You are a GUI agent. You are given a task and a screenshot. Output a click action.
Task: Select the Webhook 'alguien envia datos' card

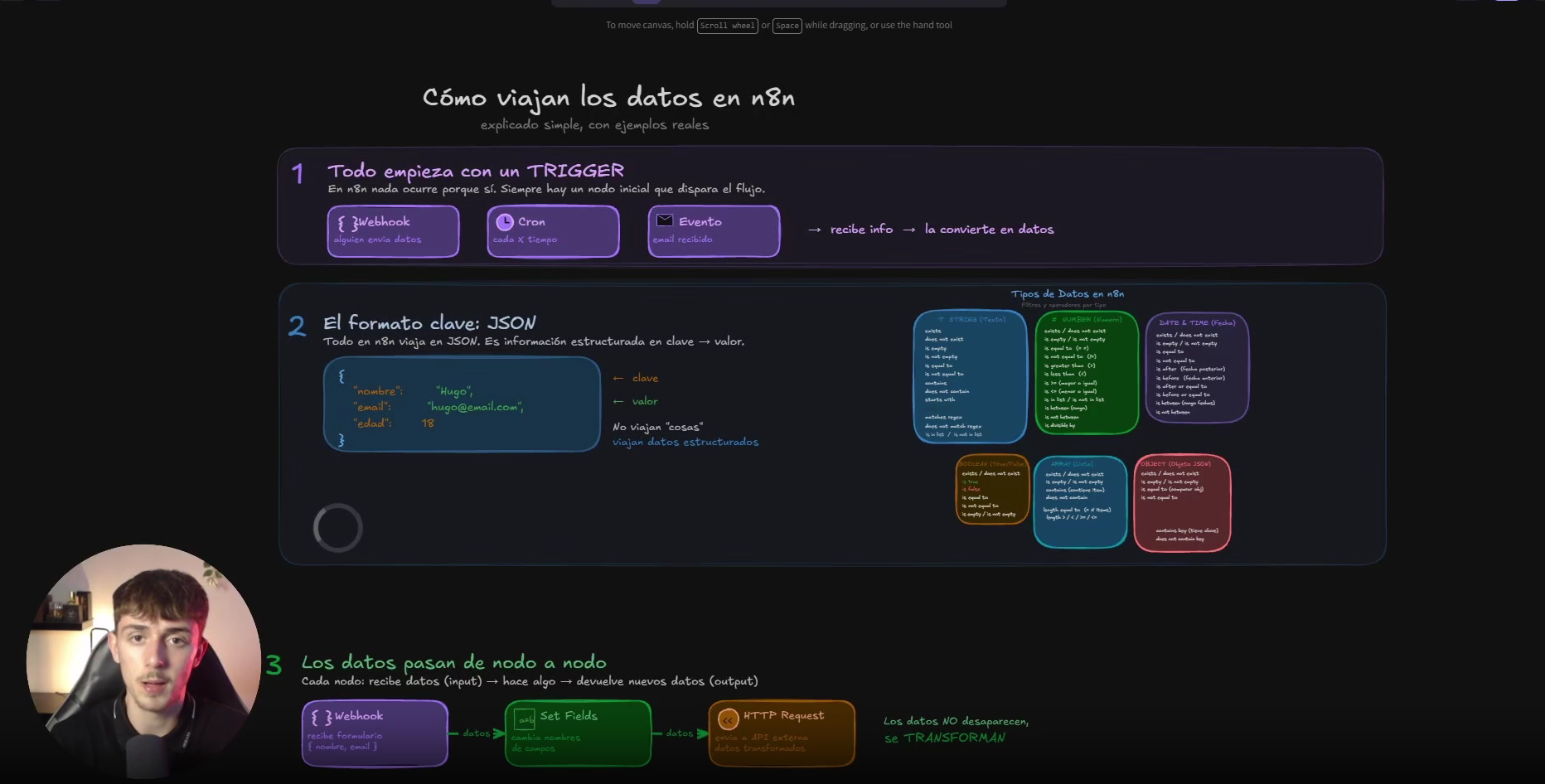(x=394, y=231)
